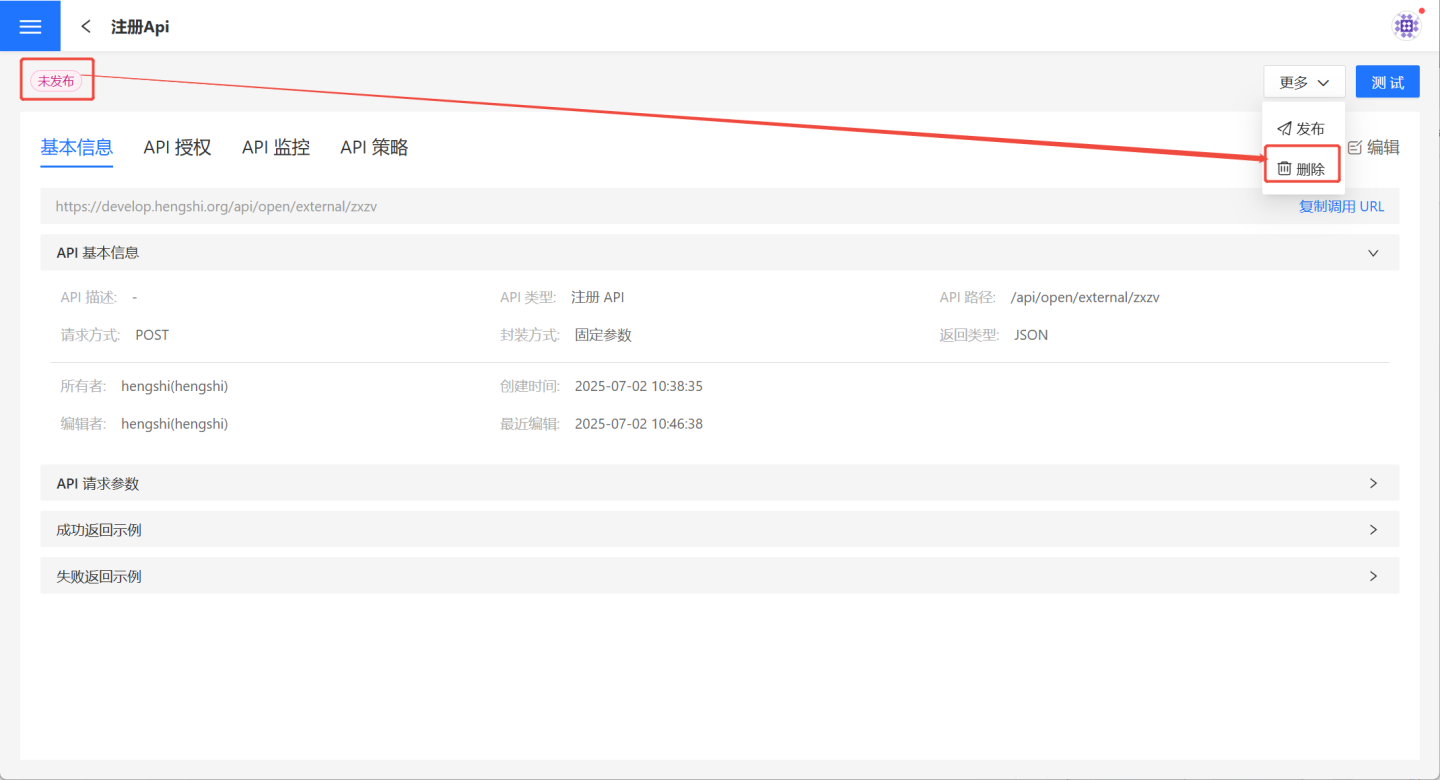Go to the API 策略 tab

click(x=374, y=148)
